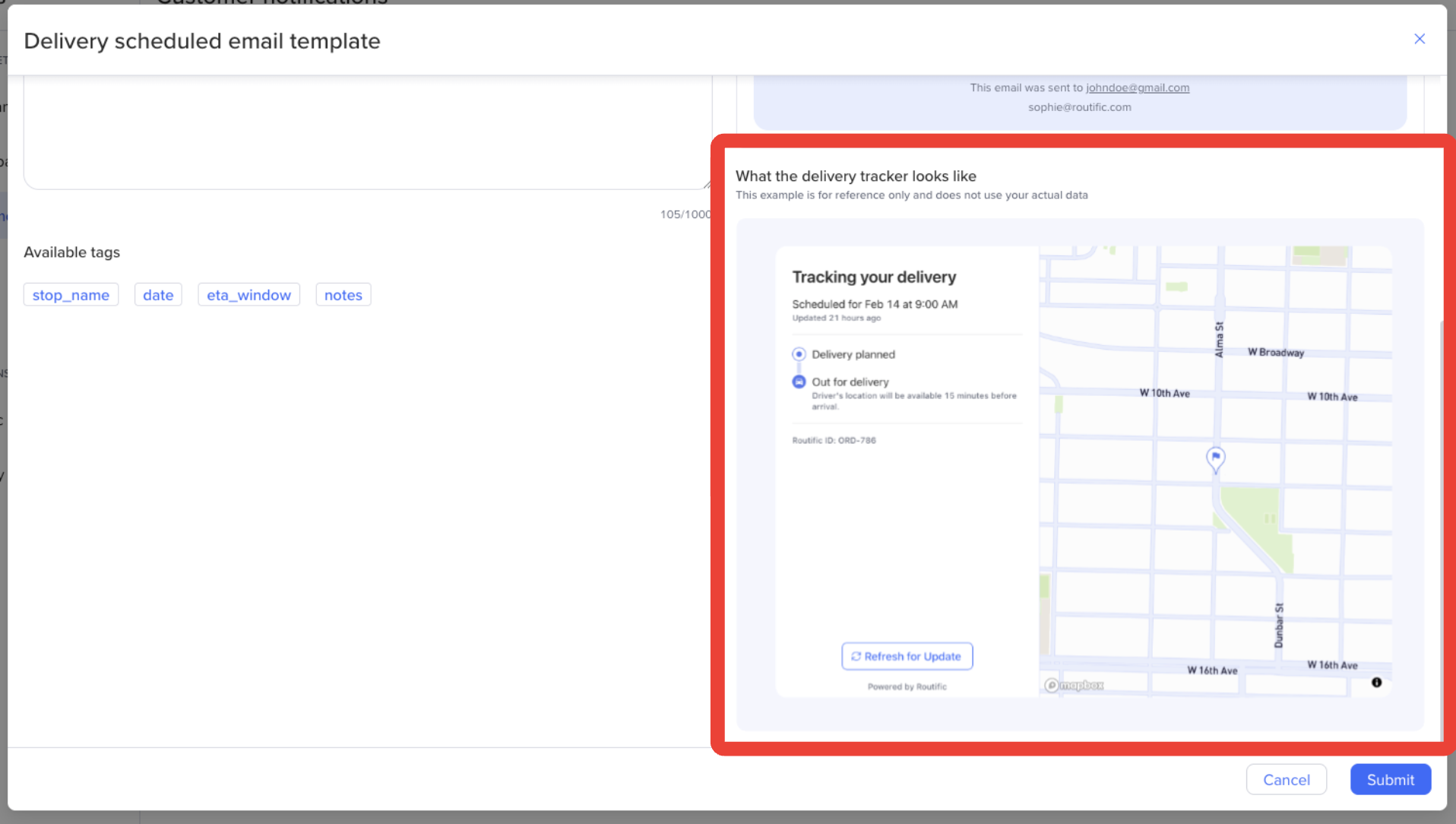
Task: Click the Delivery planned status circle
Action: [x=799, y=354]
